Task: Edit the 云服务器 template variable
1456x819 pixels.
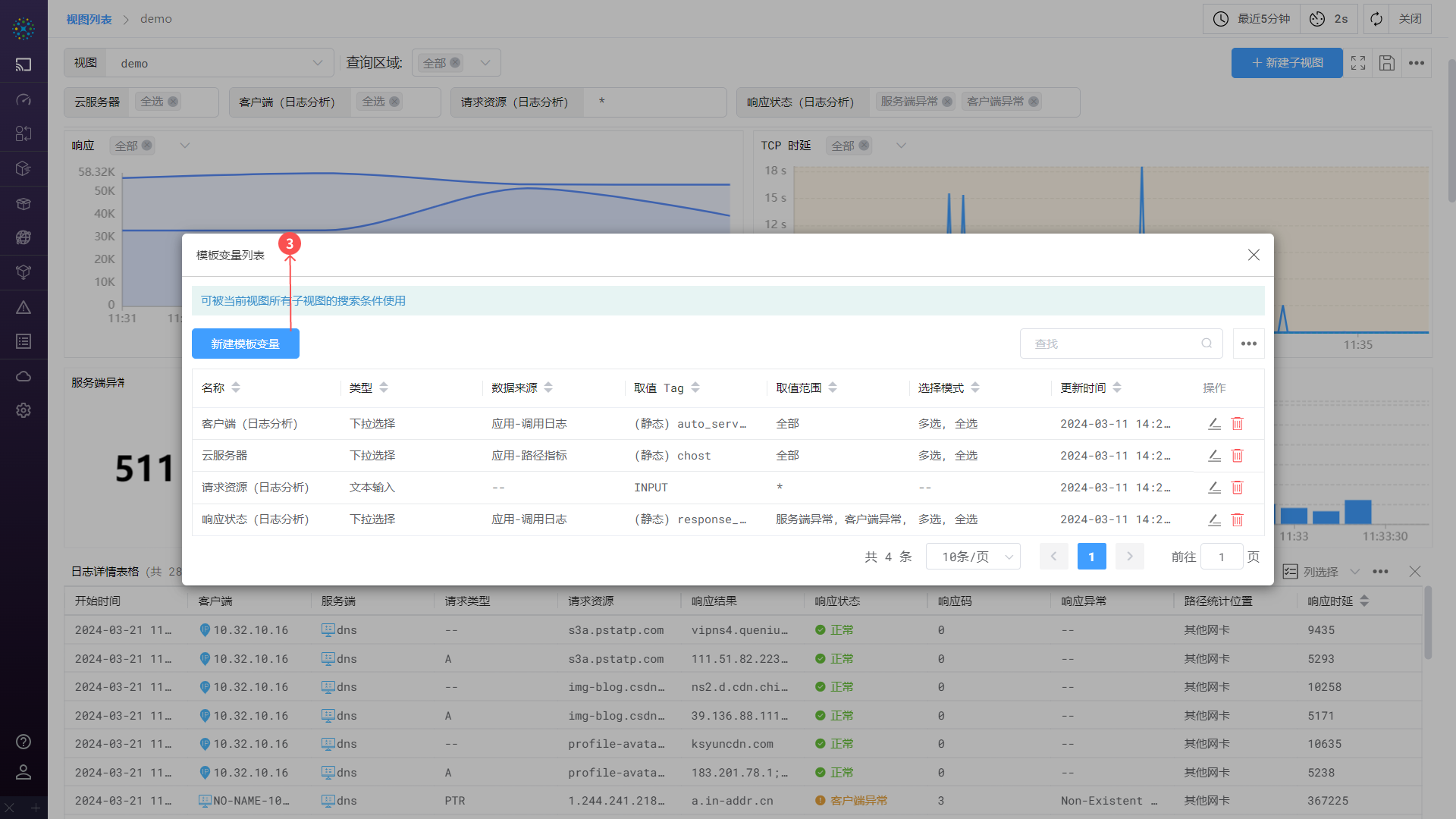Action: tap(1214, 456)
